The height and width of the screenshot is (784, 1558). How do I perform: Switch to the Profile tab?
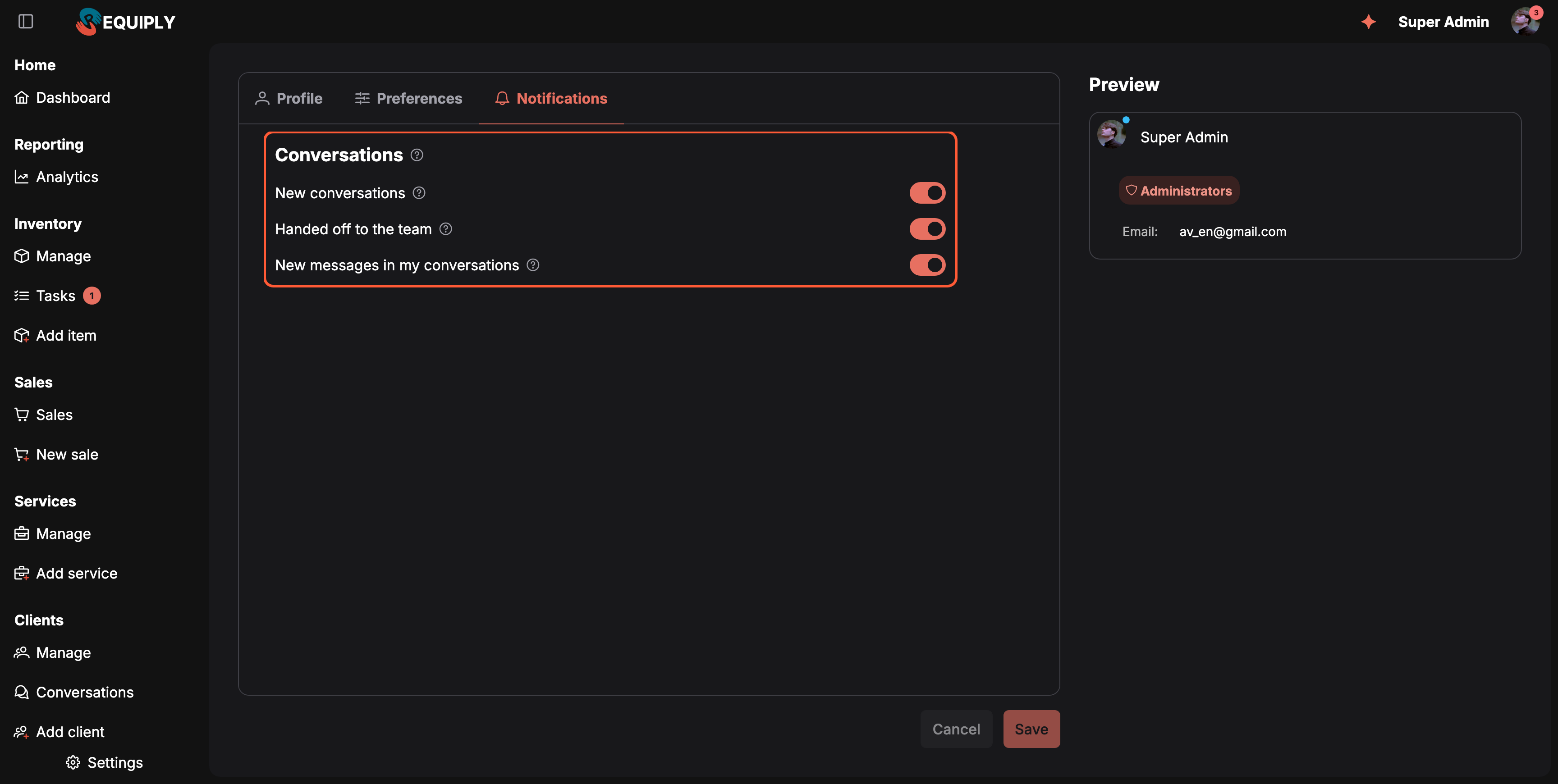point(289,99)
